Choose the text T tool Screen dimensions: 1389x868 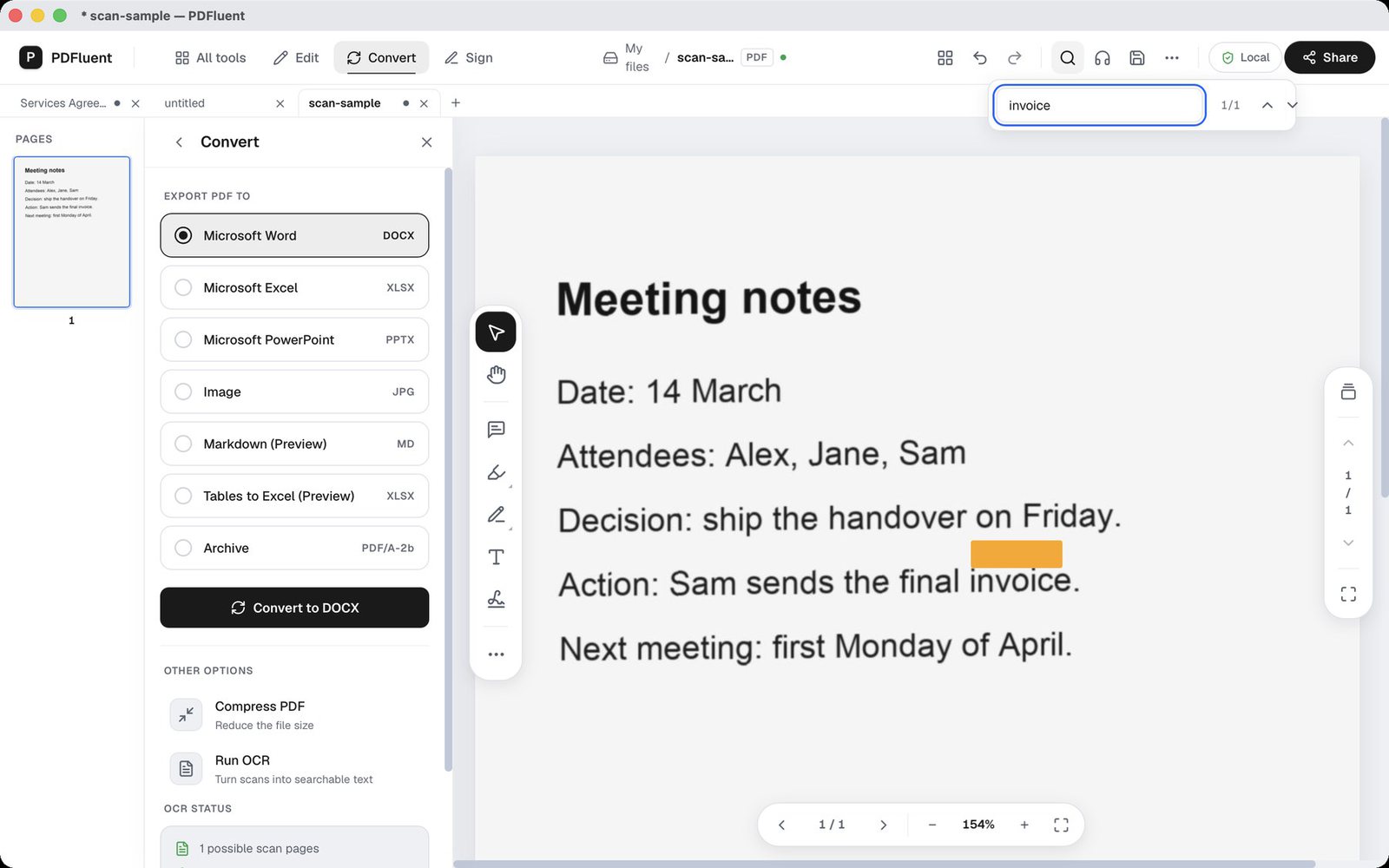[x=496, y=557]
